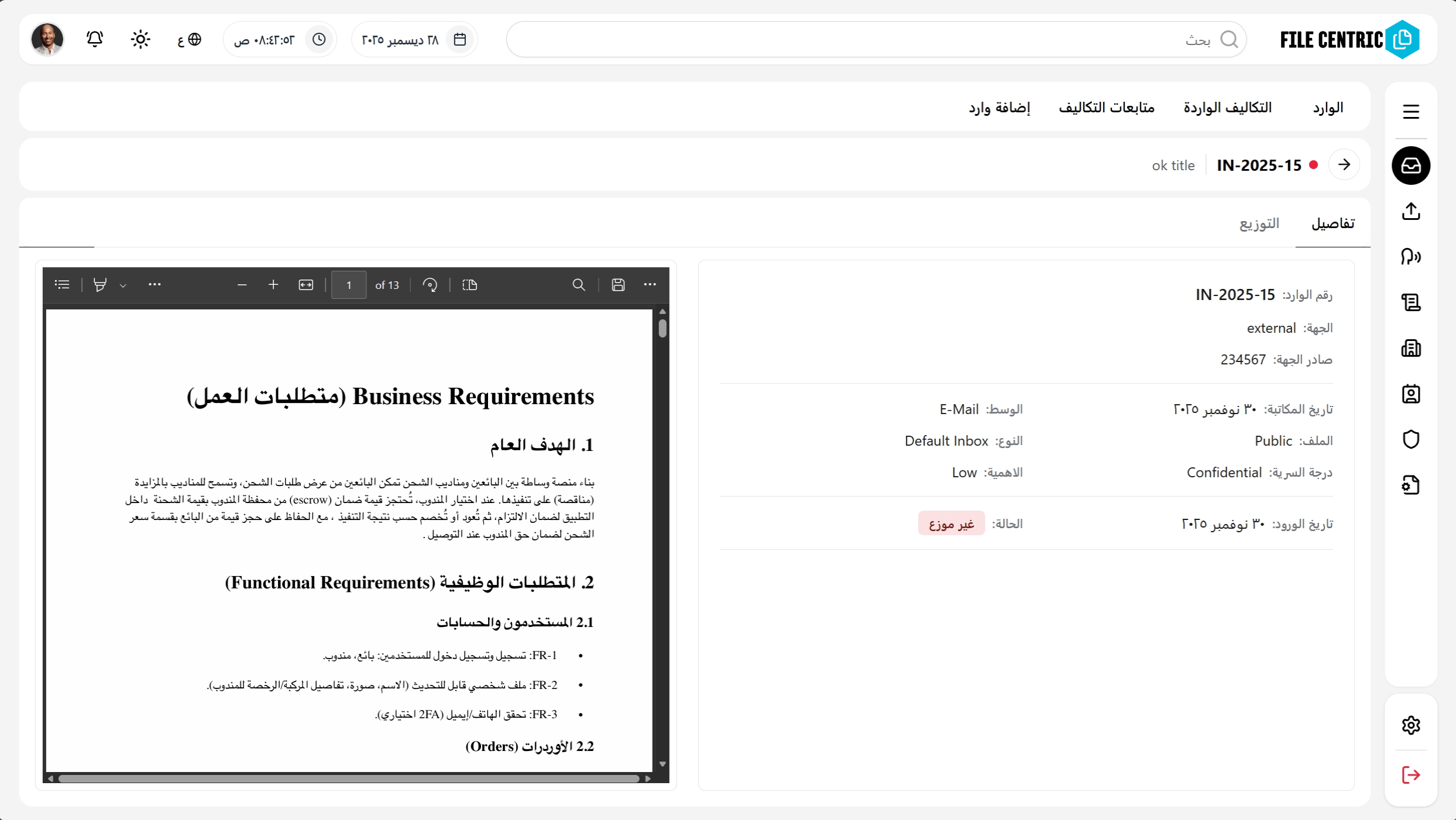Save the PDF document
This screenshot has width=1456, height=820.
pos(619,284)
